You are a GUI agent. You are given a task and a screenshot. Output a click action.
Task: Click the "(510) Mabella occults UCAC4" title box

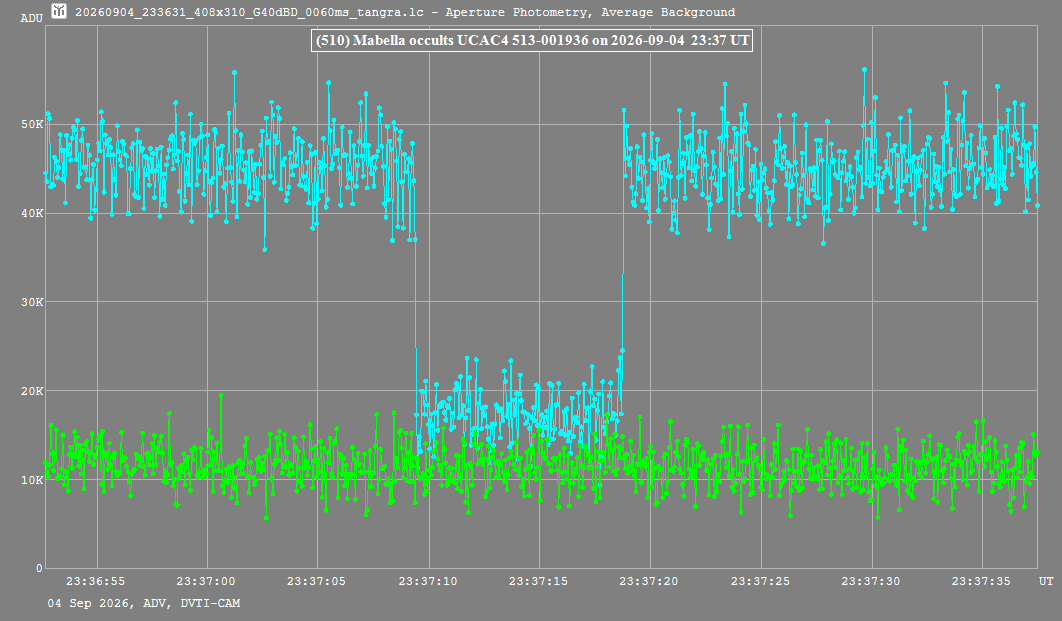[532, 40]
